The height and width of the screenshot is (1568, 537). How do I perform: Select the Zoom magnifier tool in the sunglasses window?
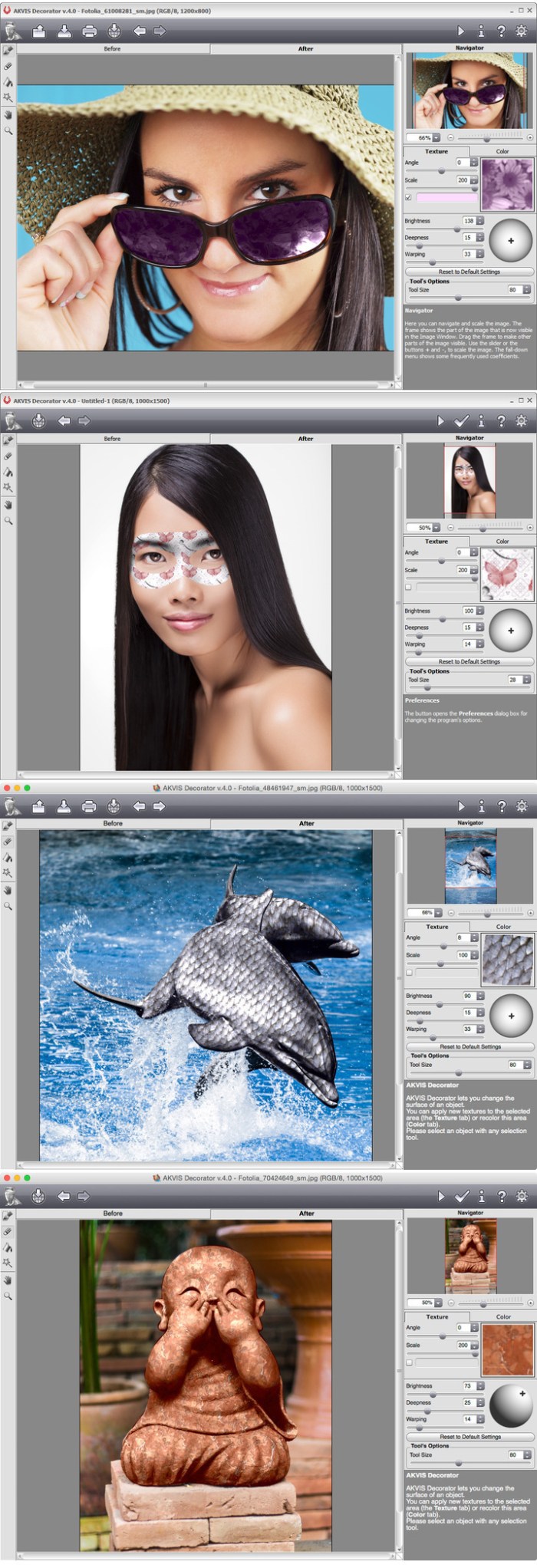click(8, 131)
